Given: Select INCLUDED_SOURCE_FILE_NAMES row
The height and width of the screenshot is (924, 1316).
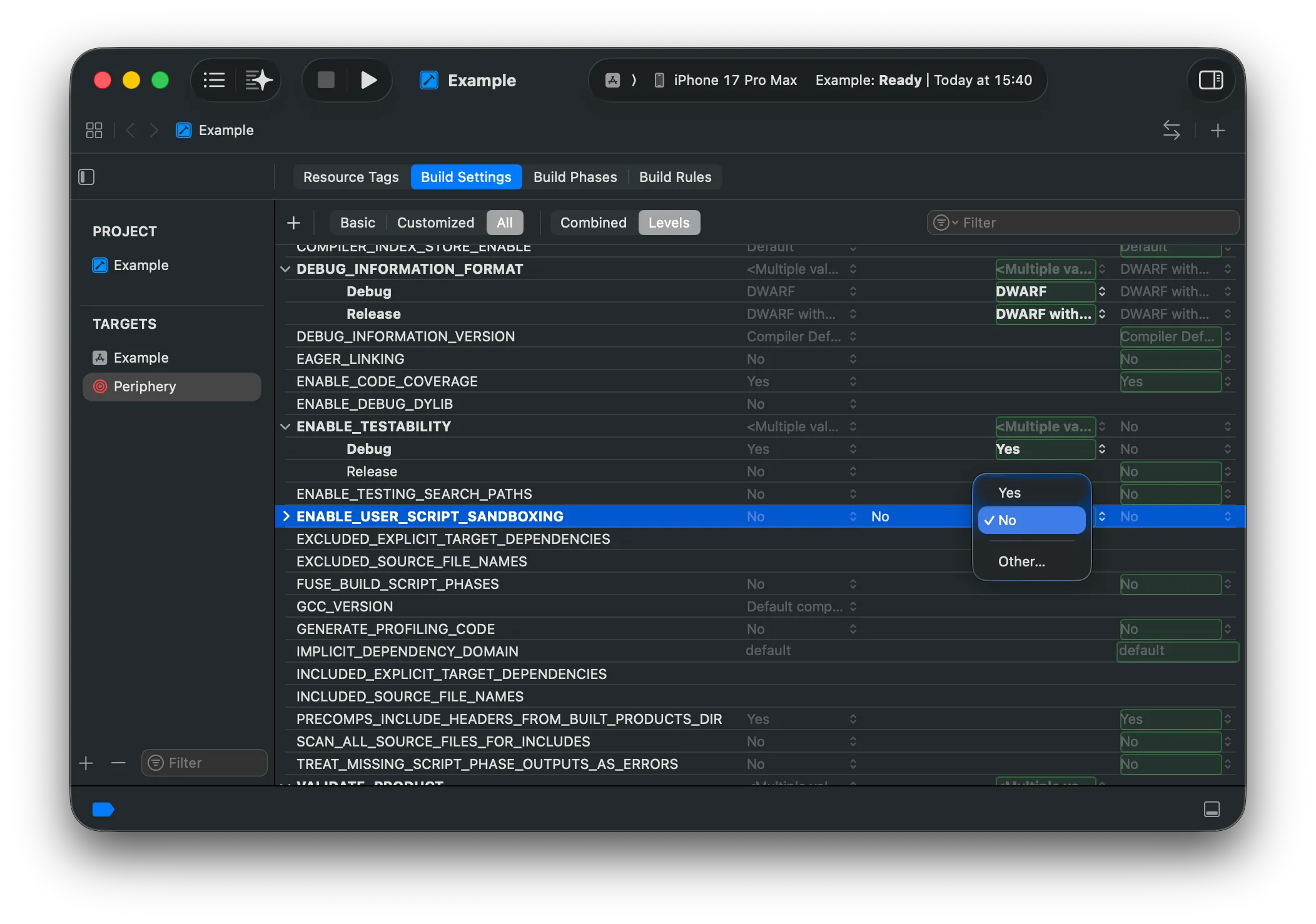Looking at the screenshot, I should click(760, 696).
